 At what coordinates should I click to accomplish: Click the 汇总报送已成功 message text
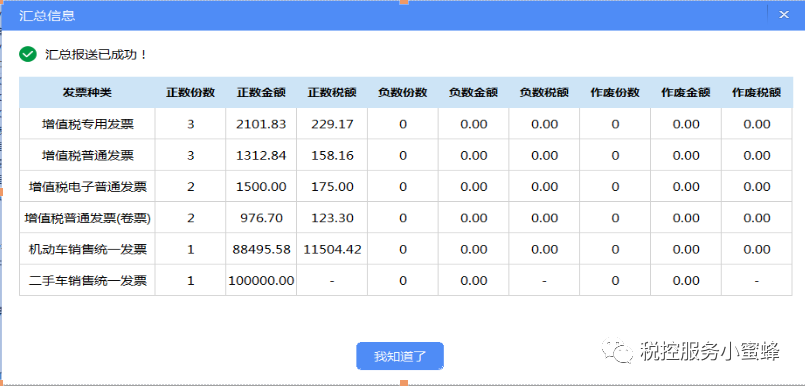(96, 54)
